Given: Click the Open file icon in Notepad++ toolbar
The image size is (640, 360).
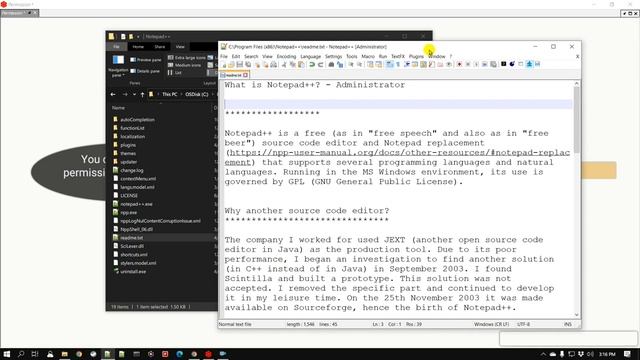Looking at the screenshot, I should coord(231,64).
